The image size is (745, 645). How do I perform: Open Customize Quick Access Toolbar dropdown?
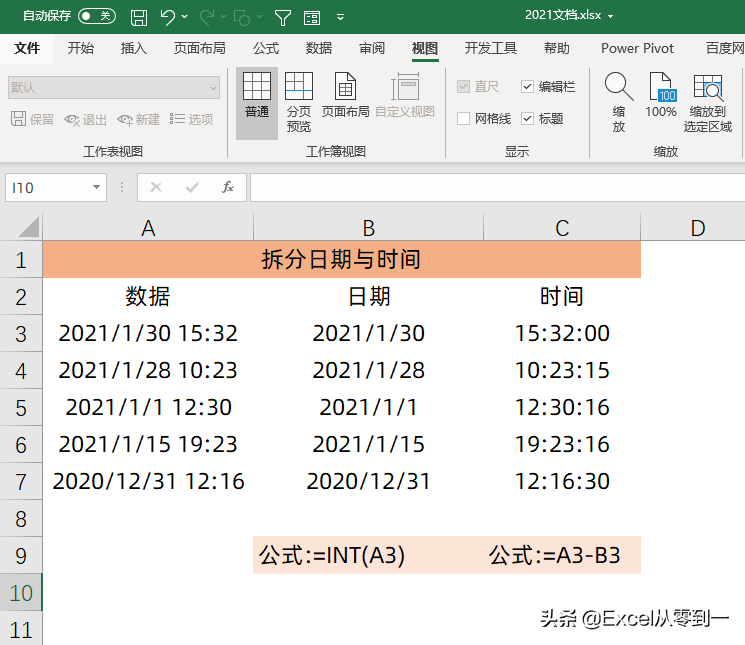[340, 18]
